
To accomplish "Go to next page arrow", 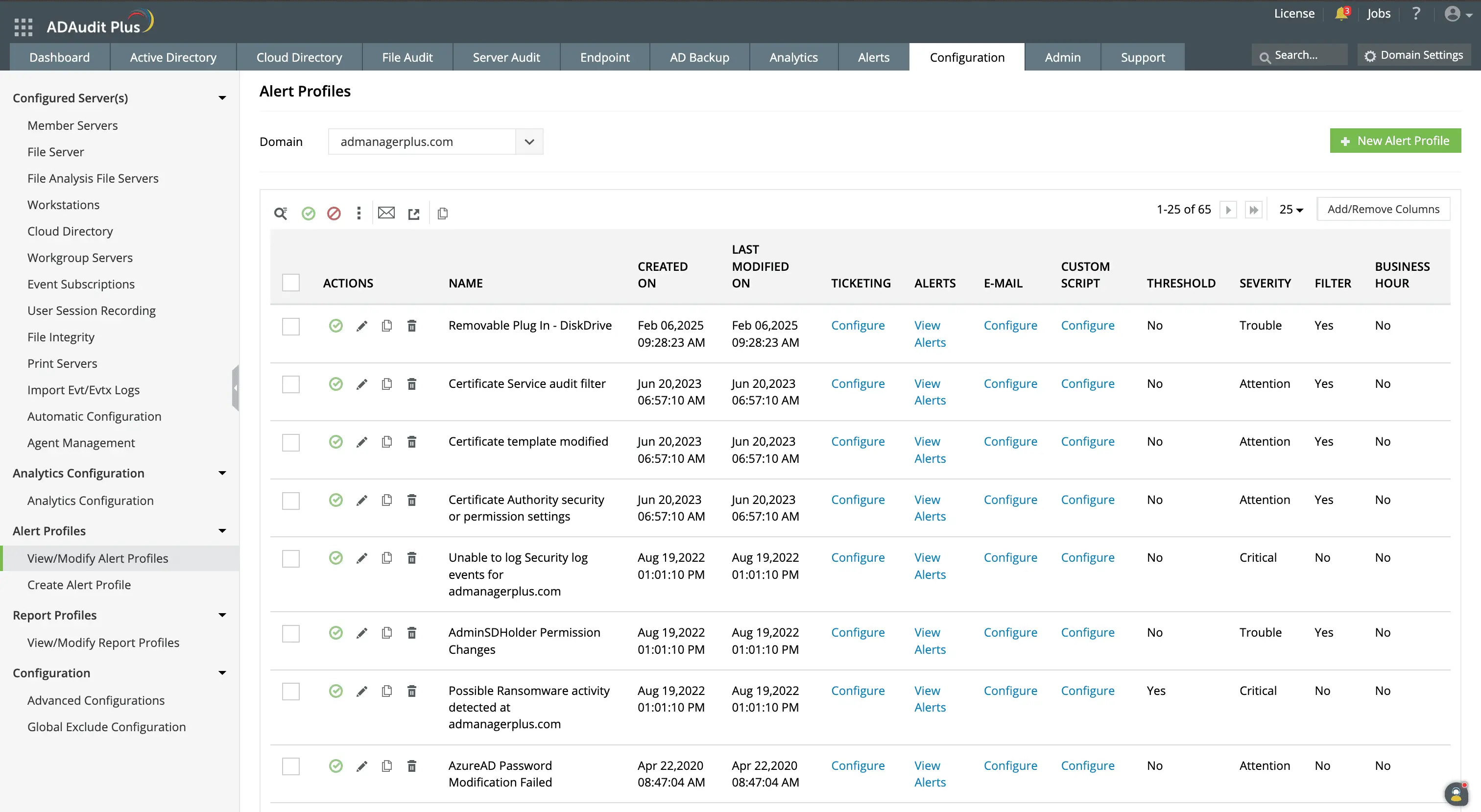I will click(x=1228, y=210).
